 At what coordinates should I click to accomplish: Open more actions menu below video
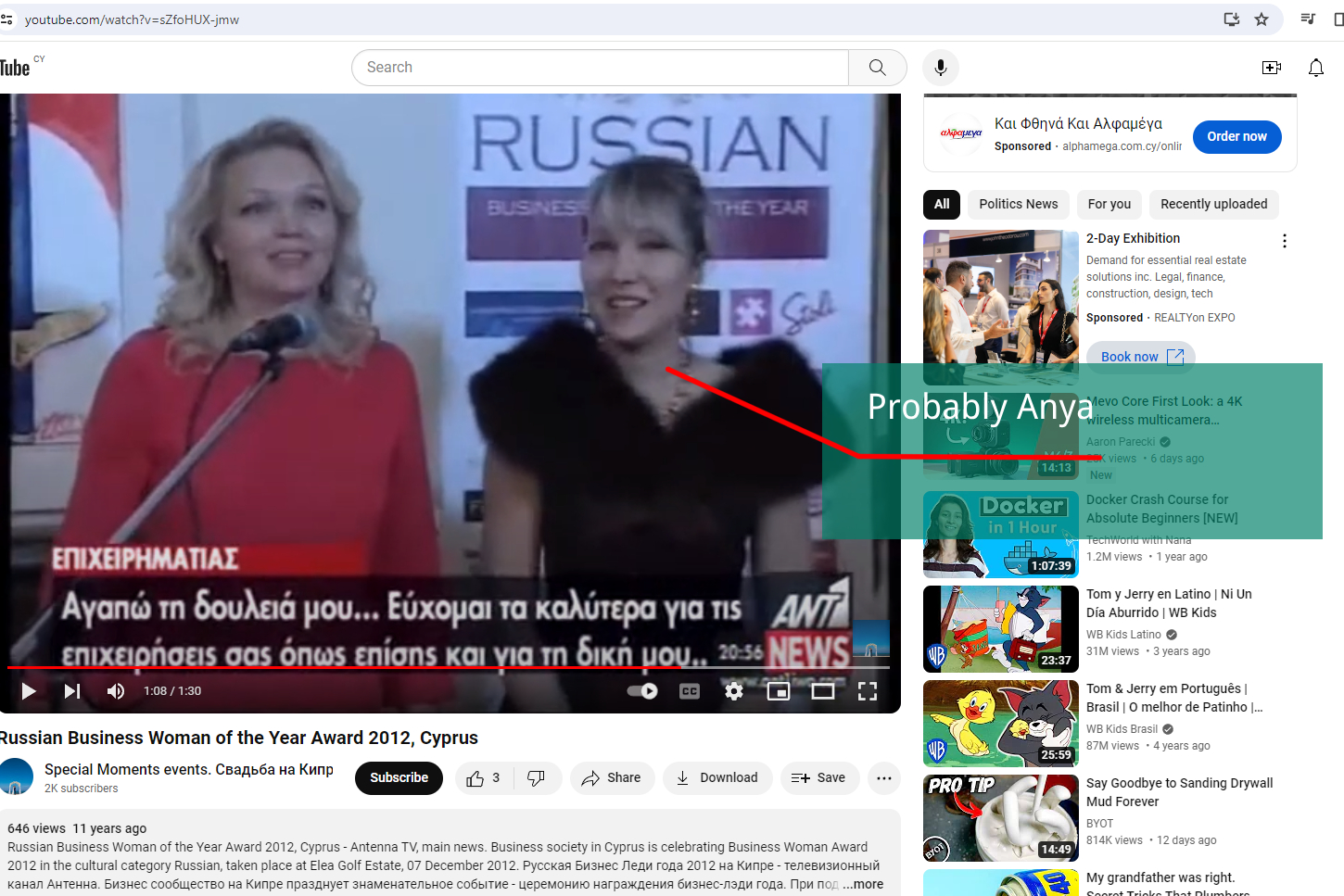pyautogui.click(x=884, y=778)
